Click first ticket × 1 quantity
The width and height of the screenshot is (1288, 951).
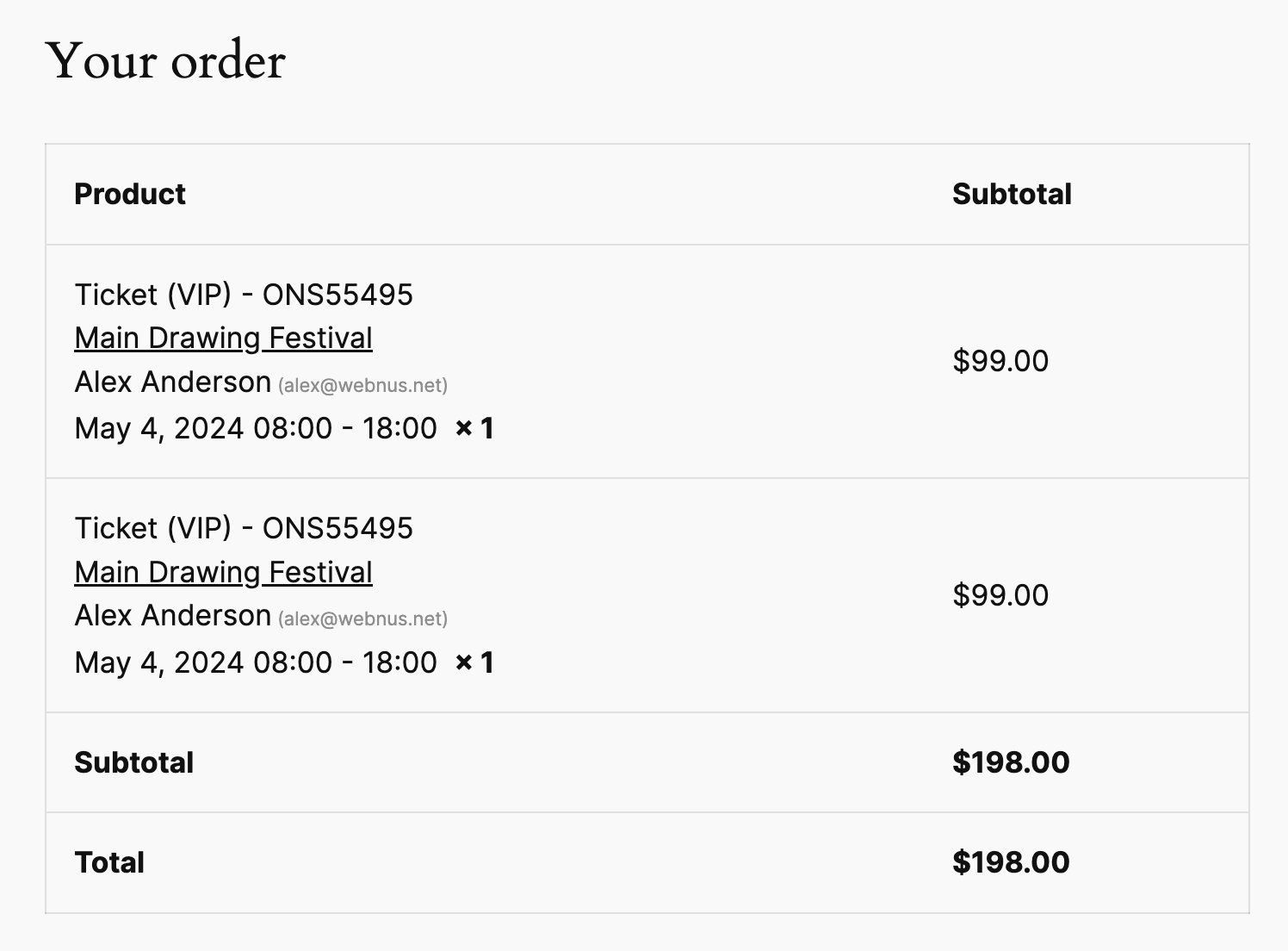474,428
